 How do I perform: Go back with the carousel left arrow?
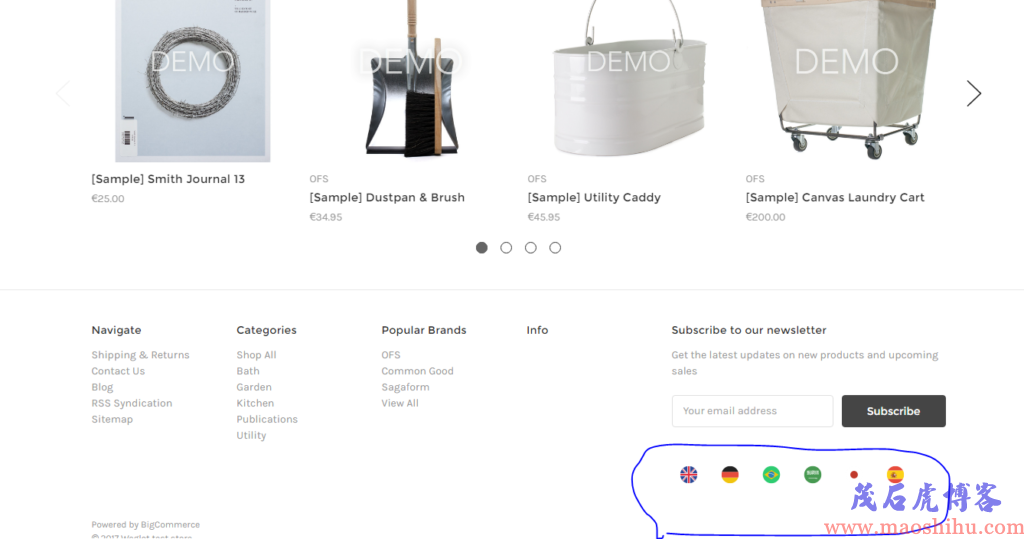point(63,93)
